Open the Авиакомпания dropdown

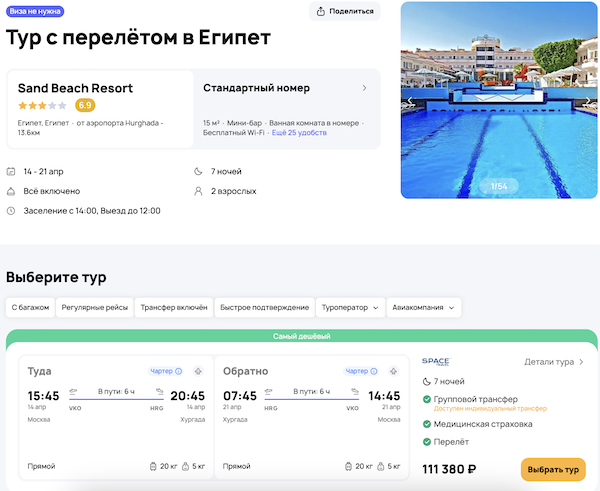pos(424,308)
